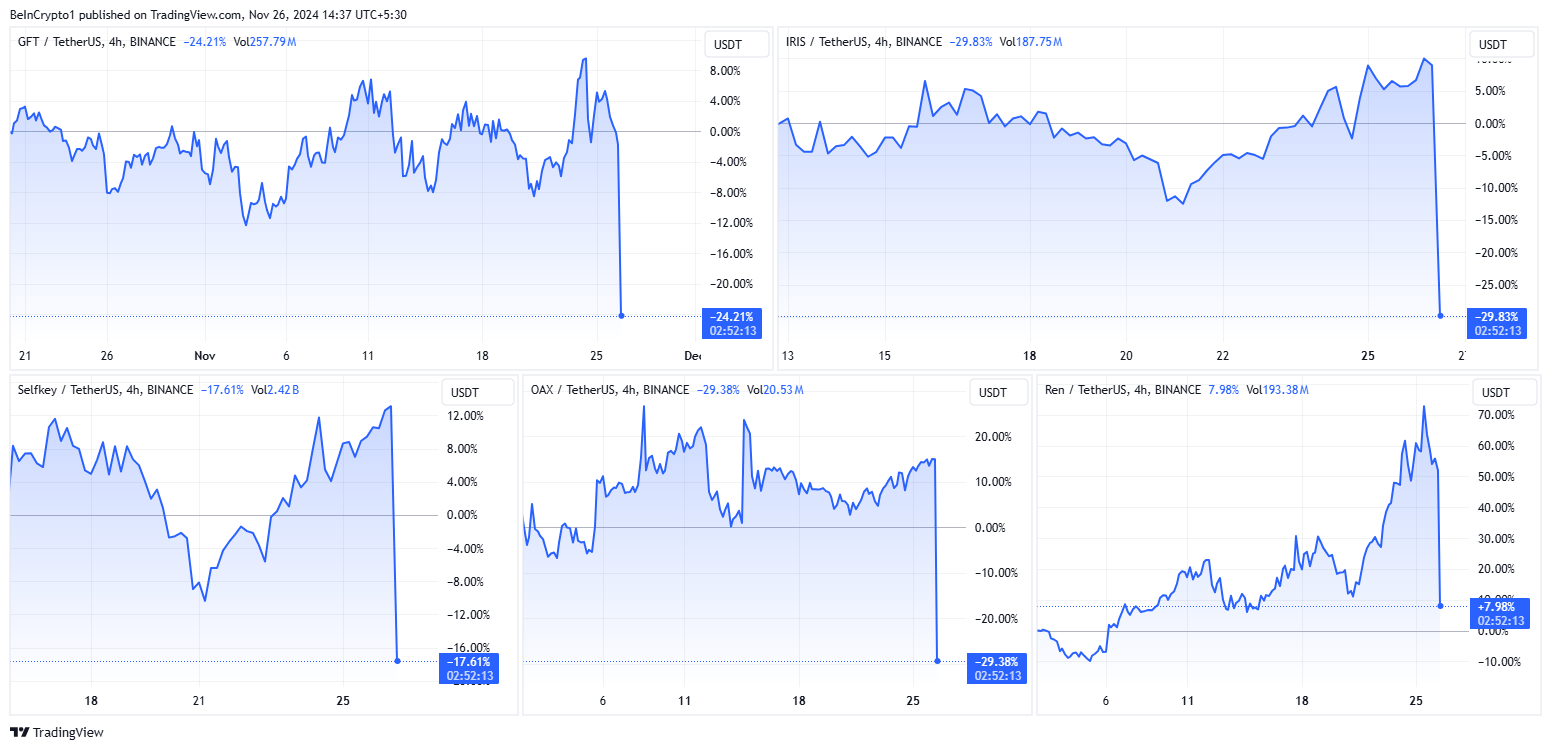This screenshot has width=1551, height=750.
Task: Select the Selfkey / TetherUS symbol title
Action: pyautogui.click(x=67, y=390)
